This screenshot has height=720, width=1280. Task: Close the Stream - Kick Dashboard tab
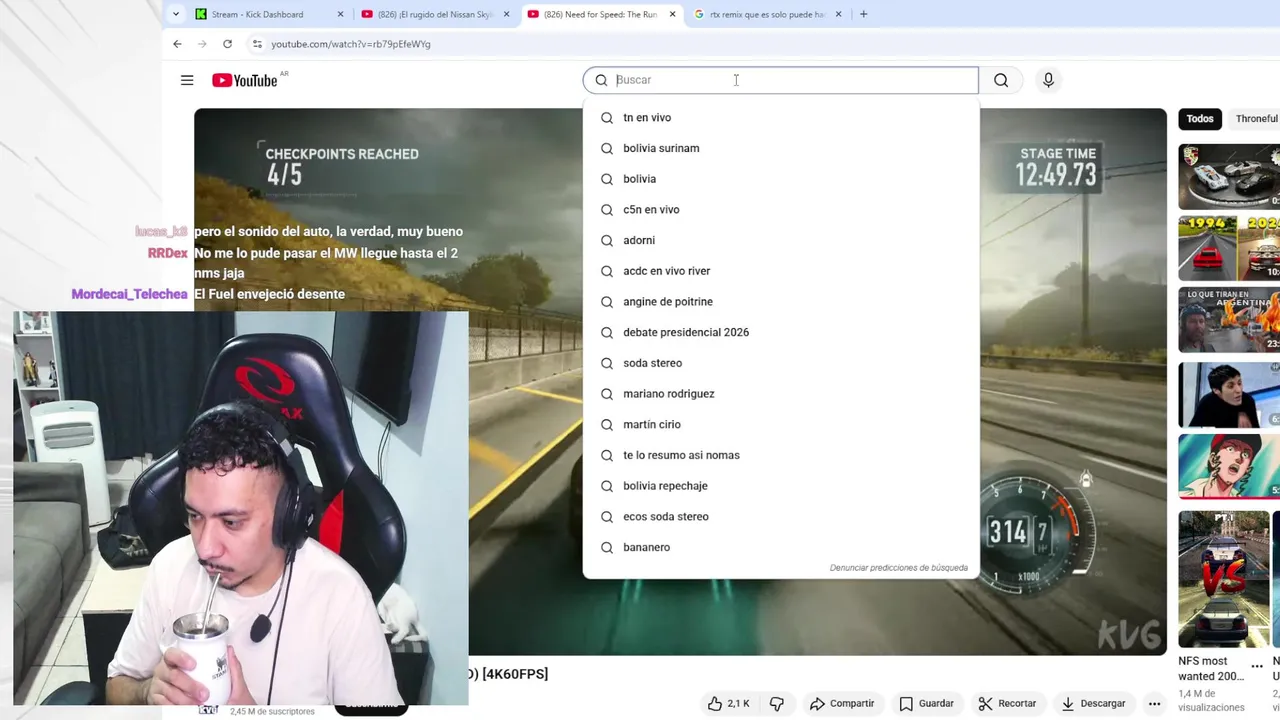pyautogui.click(x=340, y=14)
